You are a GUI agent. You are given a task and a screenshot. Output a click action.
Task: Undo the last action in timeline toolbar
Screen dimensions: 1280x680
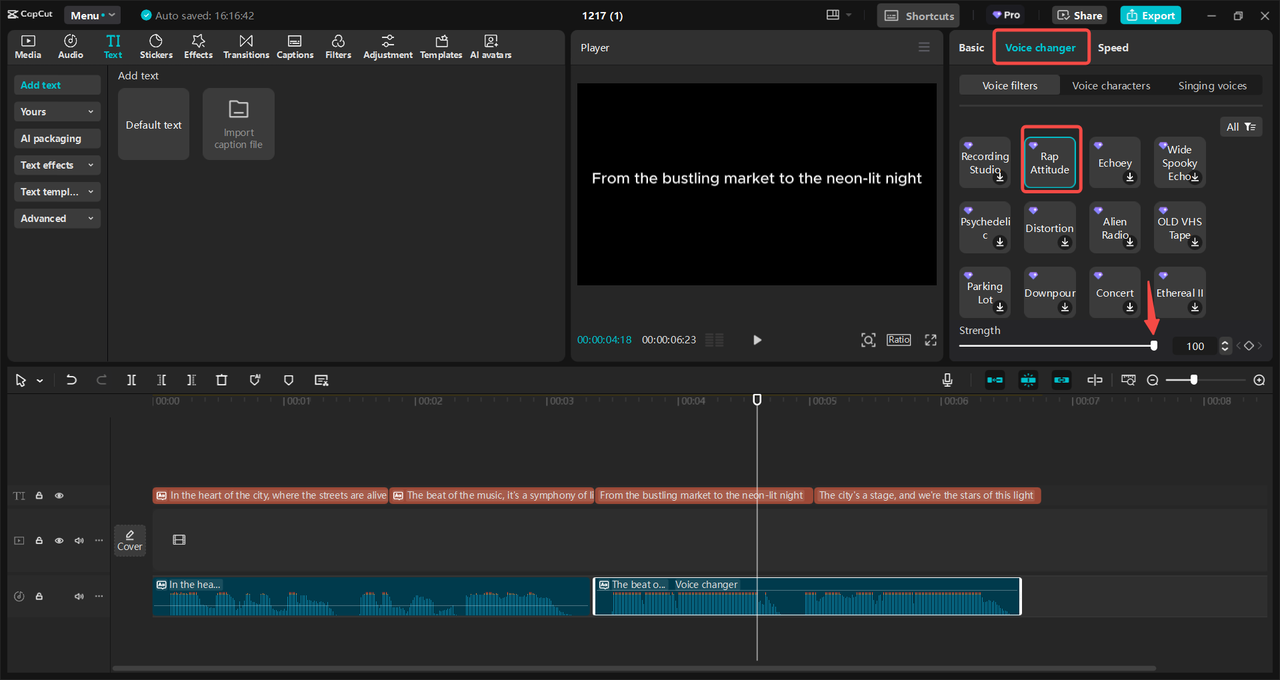point(71,380)
